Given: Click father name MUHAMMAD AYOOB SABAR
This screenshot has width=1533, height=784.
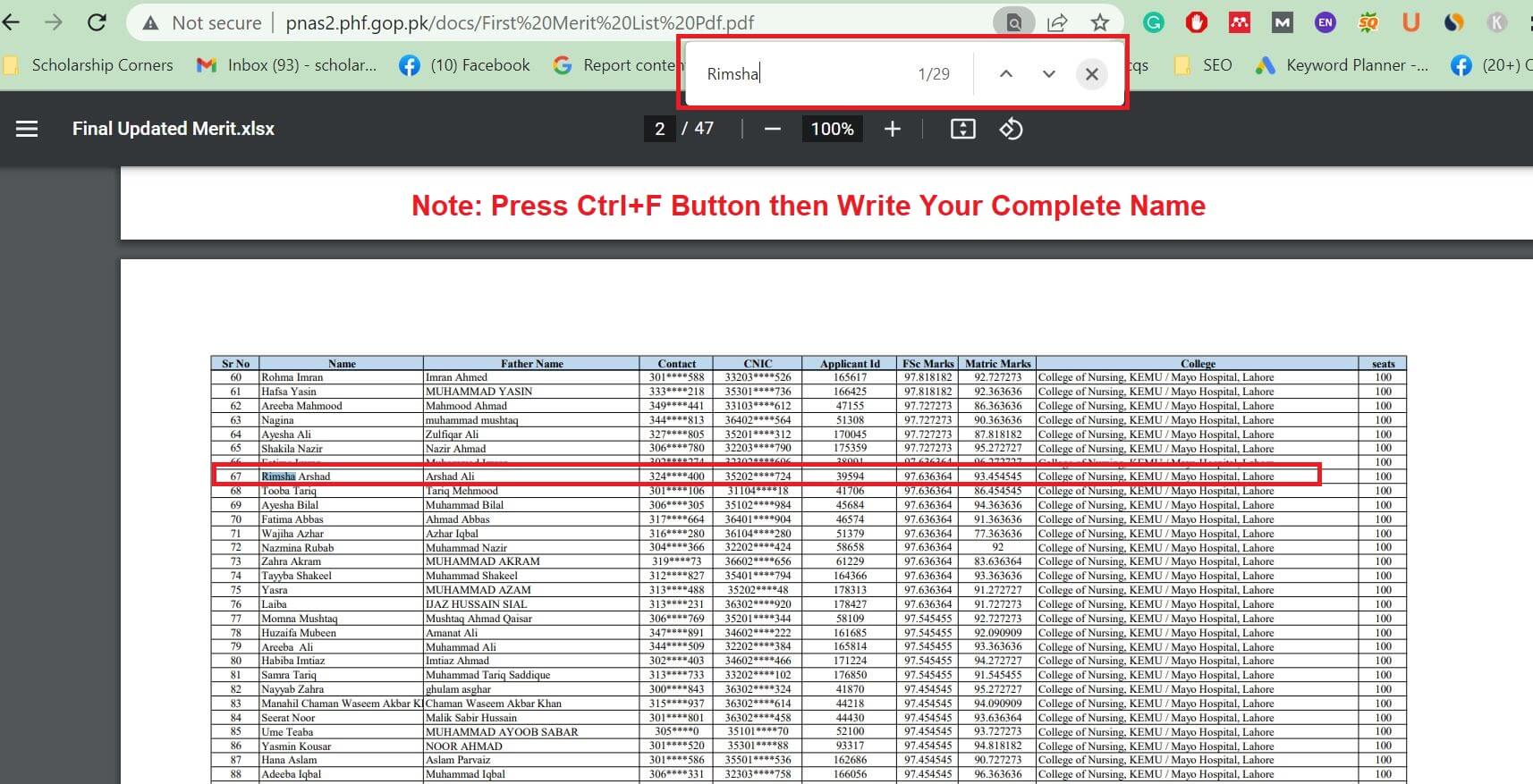Looking at the screenshot, I should (502, 732).
